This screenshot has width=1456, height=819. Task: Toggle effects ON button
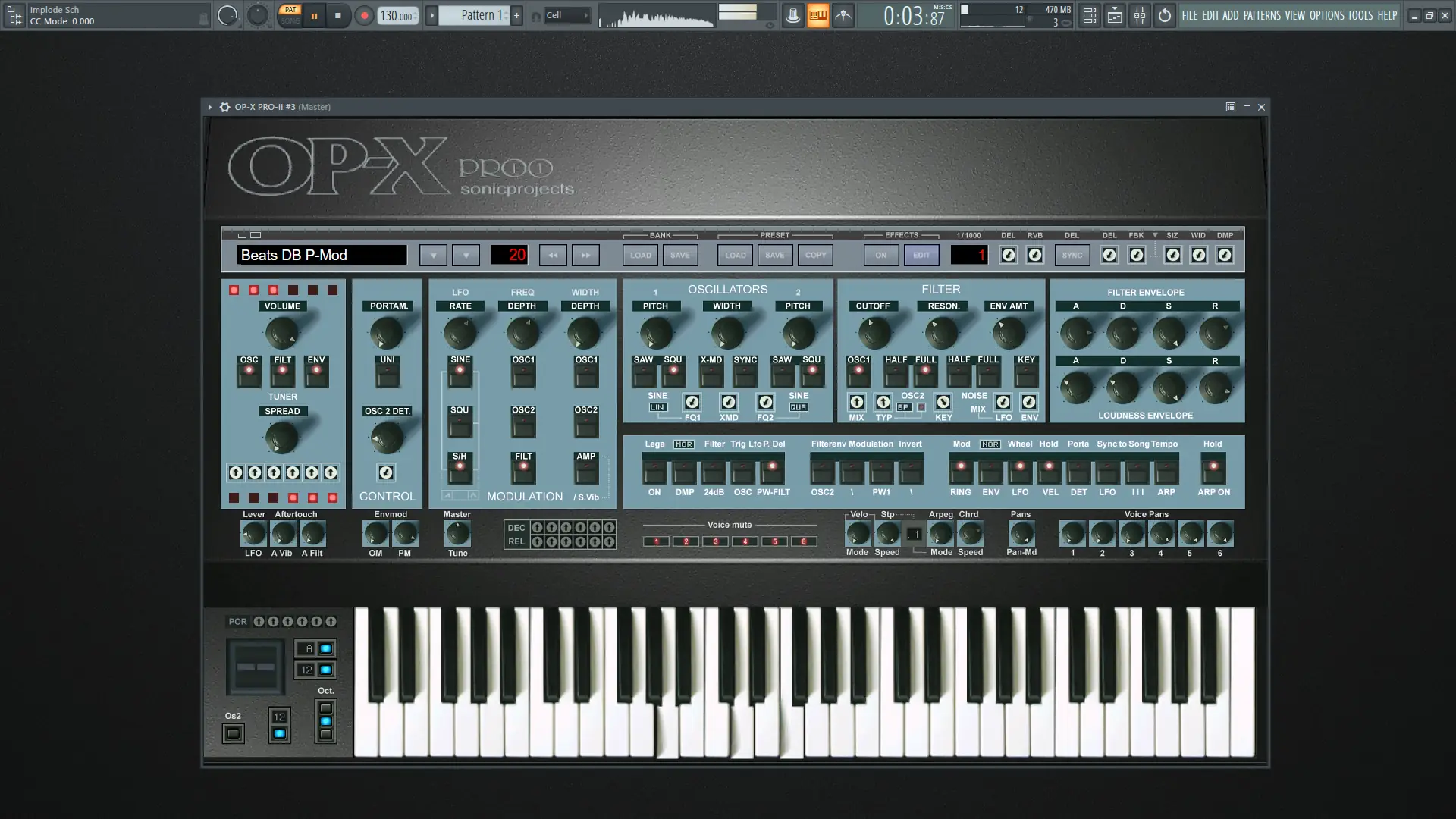[x=880, y=256]
